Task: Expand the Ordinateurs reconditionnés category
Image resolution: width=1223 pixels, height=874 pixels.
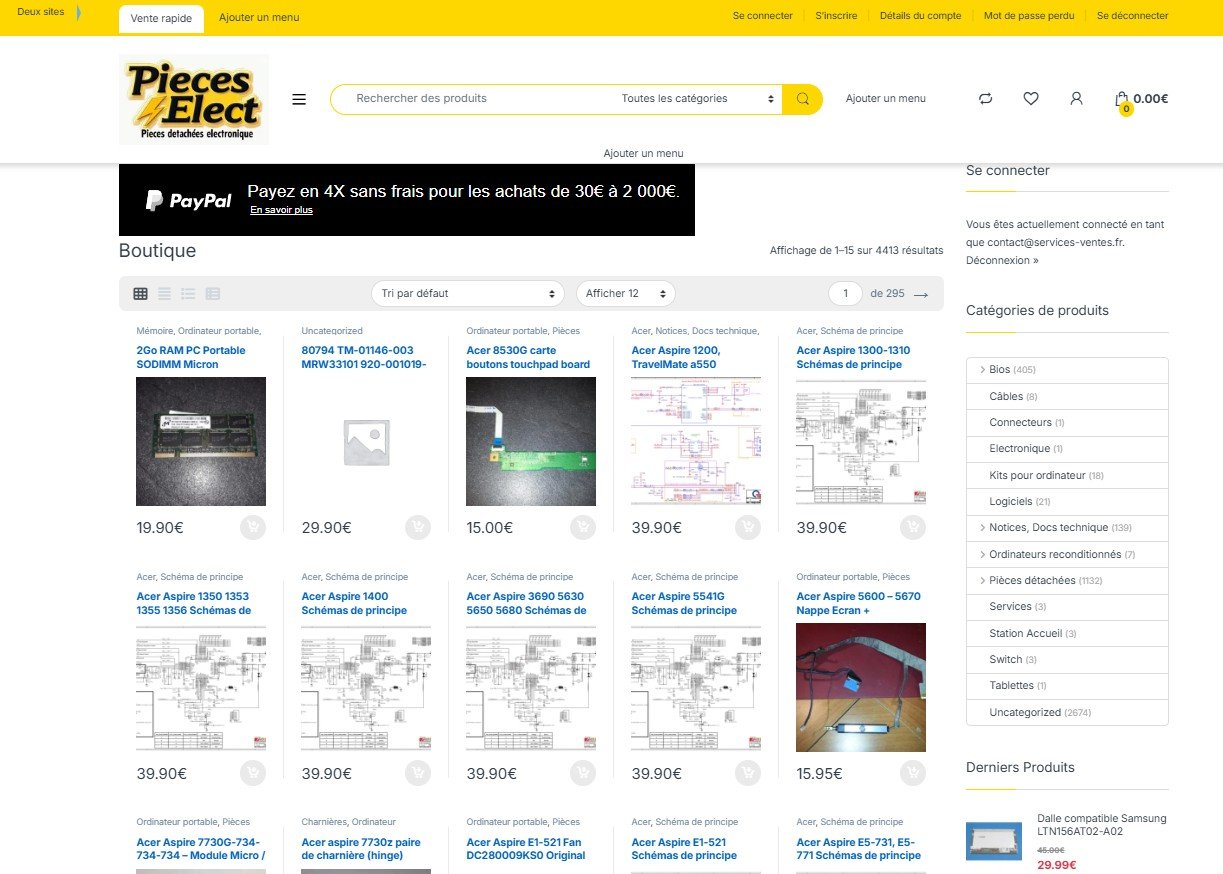Action: [982, 554]
